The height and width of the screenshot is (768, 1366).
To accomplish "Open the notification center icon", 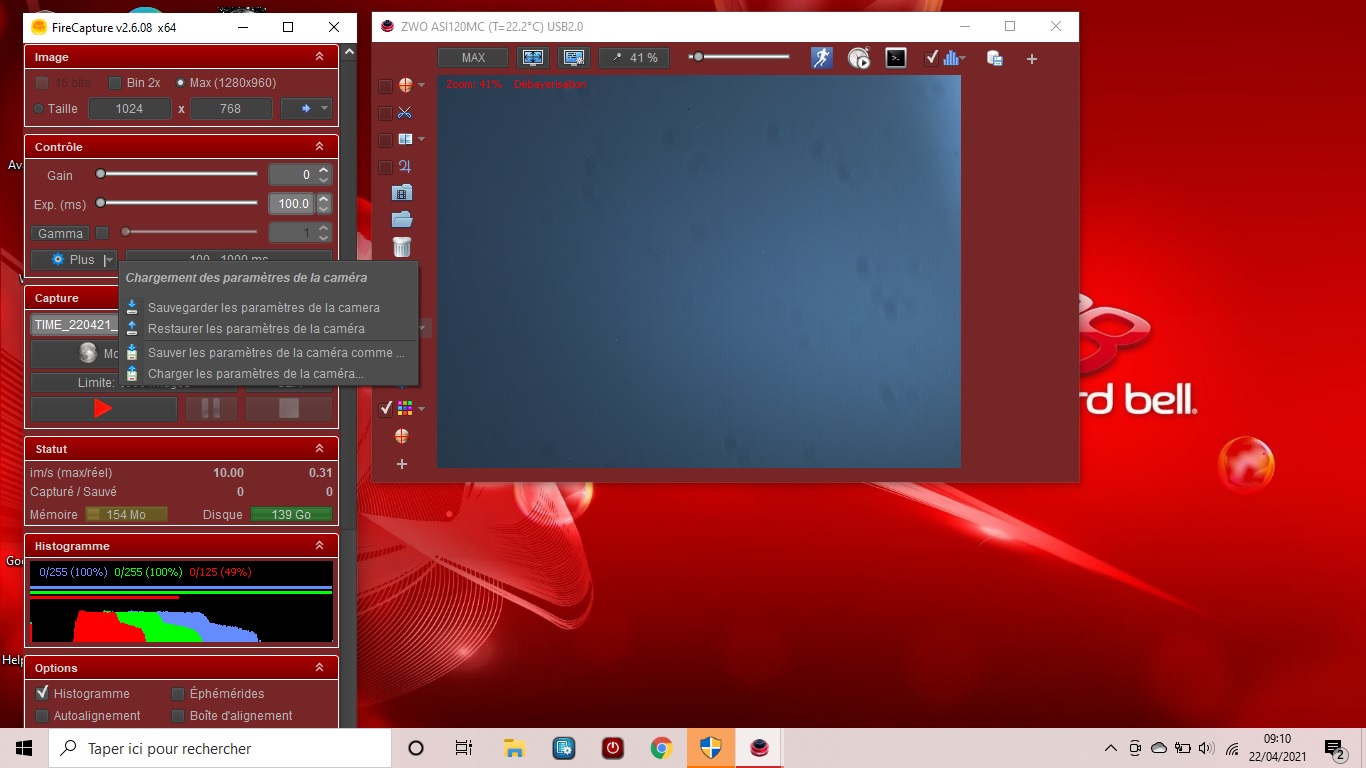I will click(x=1335, y=748).
